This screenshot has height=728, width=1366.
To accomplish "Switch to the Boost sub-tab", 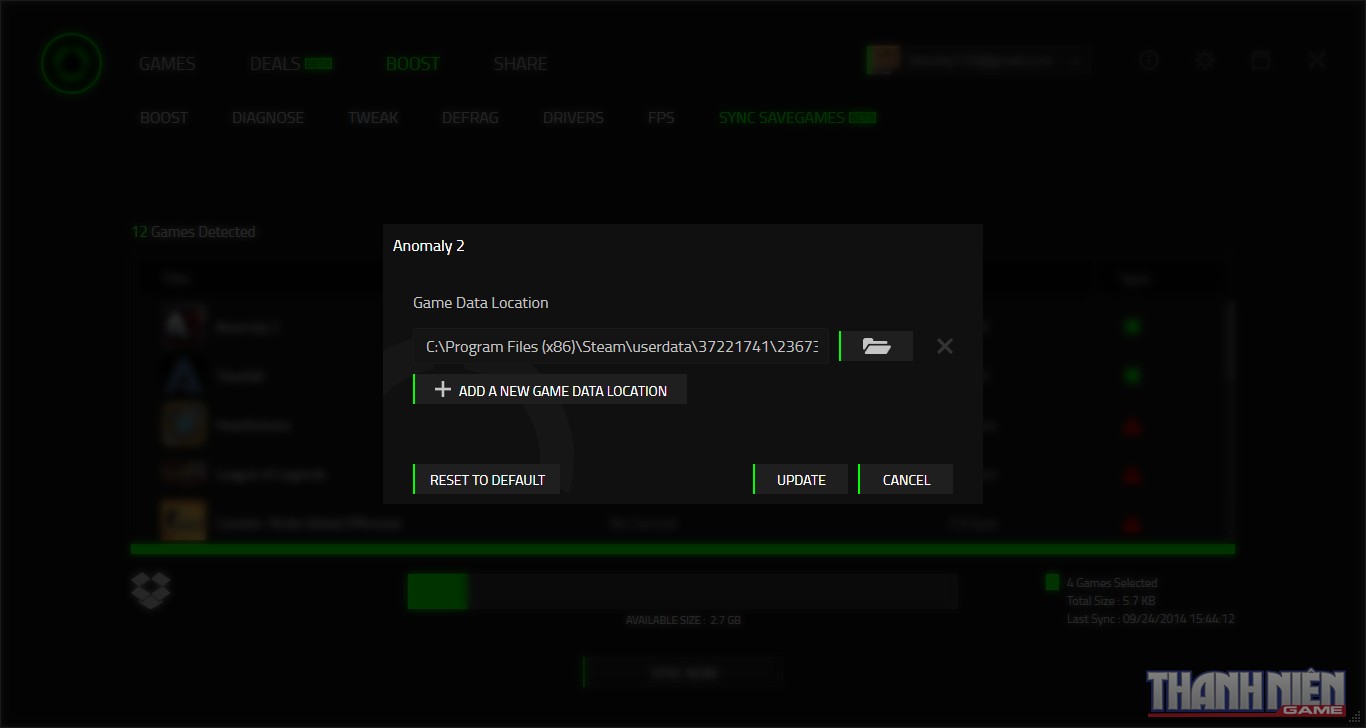I will 164,117.
